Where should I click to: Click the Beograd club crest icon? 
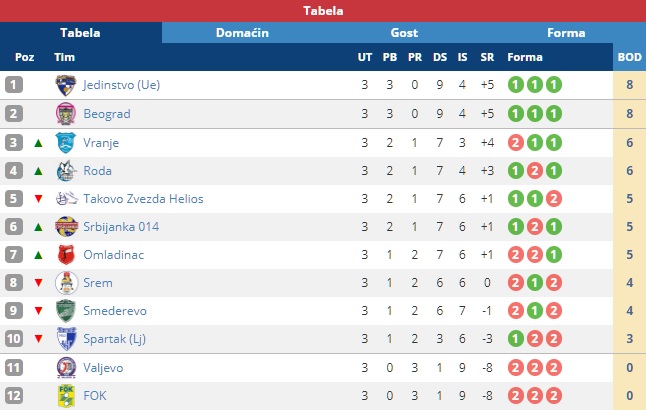66,114
